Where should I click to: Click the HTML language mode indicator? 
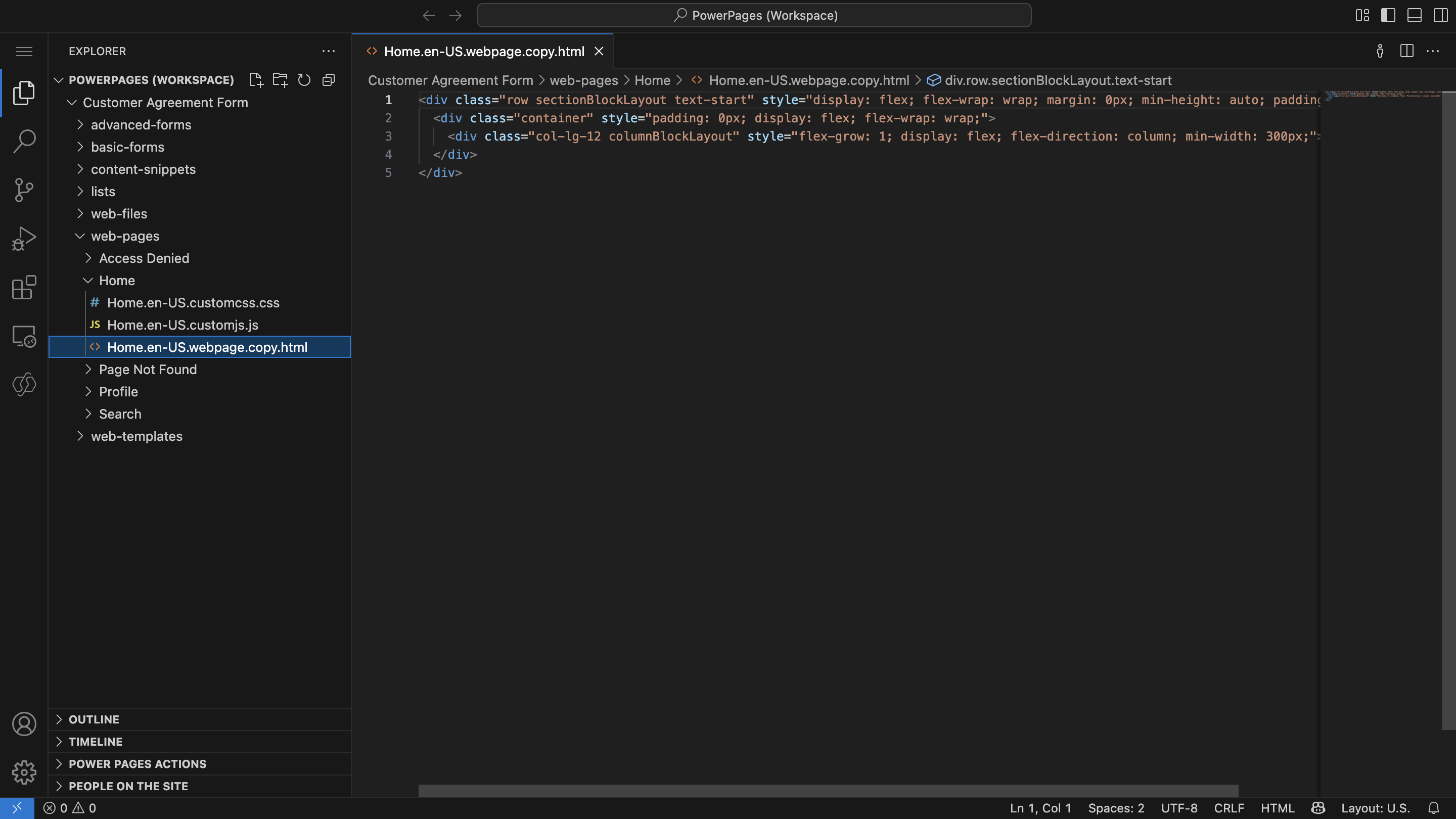1278,808
